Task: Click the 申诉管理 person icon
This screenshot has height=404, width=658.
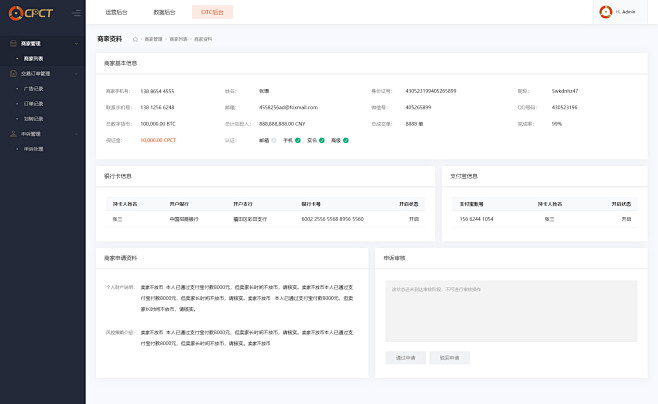Action: click(x=13, y=134)
